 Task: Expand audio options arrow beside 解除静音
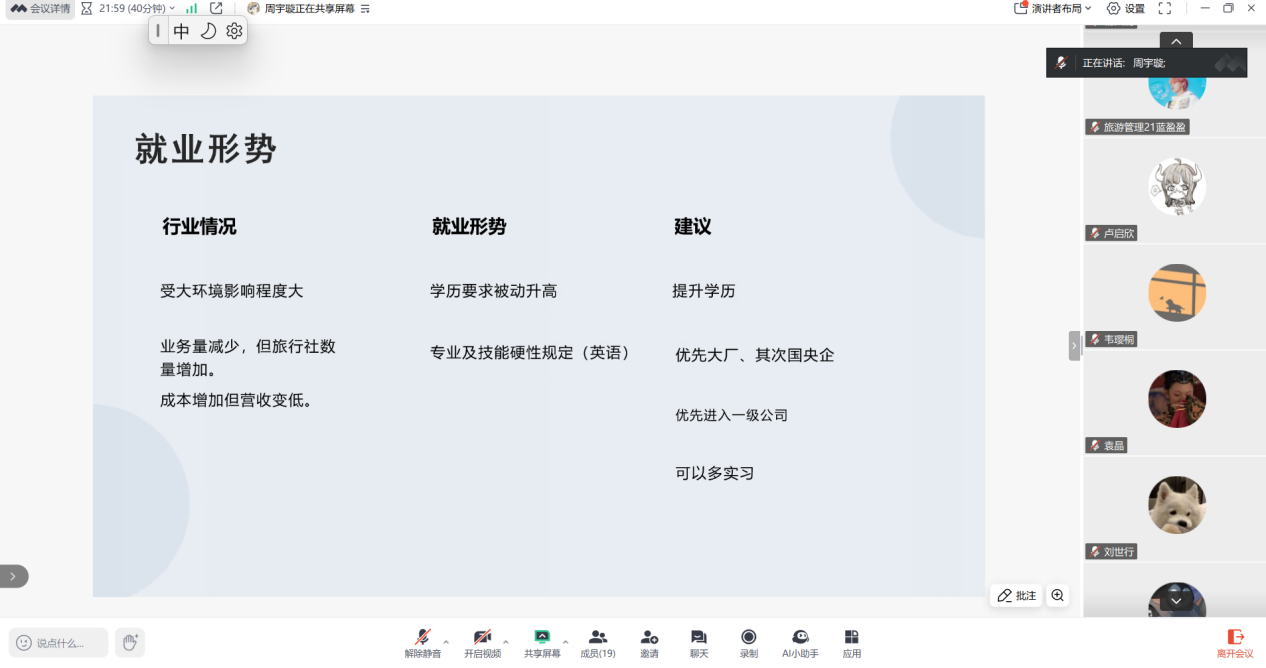point(446,641)
